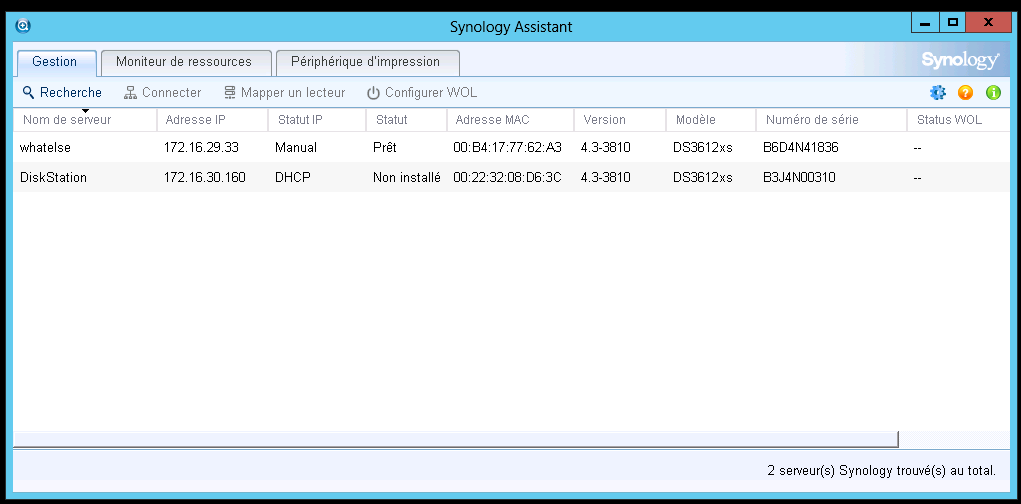This screenshot has width=1021, height=504.
Task: Click DS3612xs model in DiskStation row
Action: click(x=703, y=177)
